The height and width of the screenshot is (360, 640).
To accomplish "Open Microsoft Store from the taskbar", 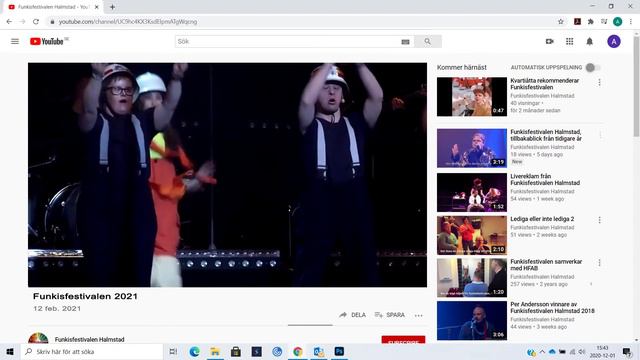I will [236, 351].
